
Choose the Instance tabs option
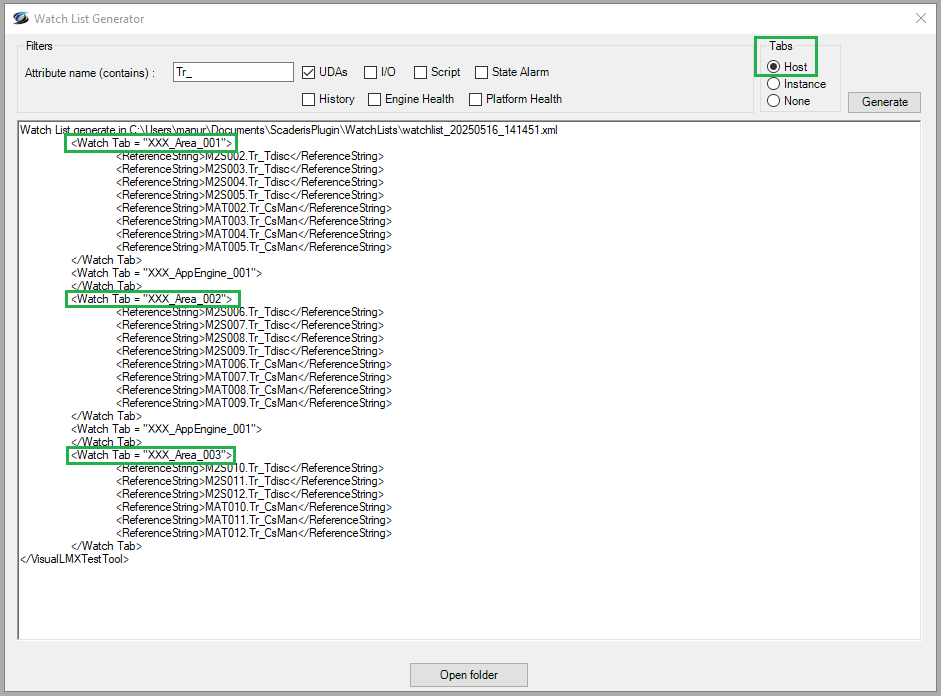click(774, 84)
